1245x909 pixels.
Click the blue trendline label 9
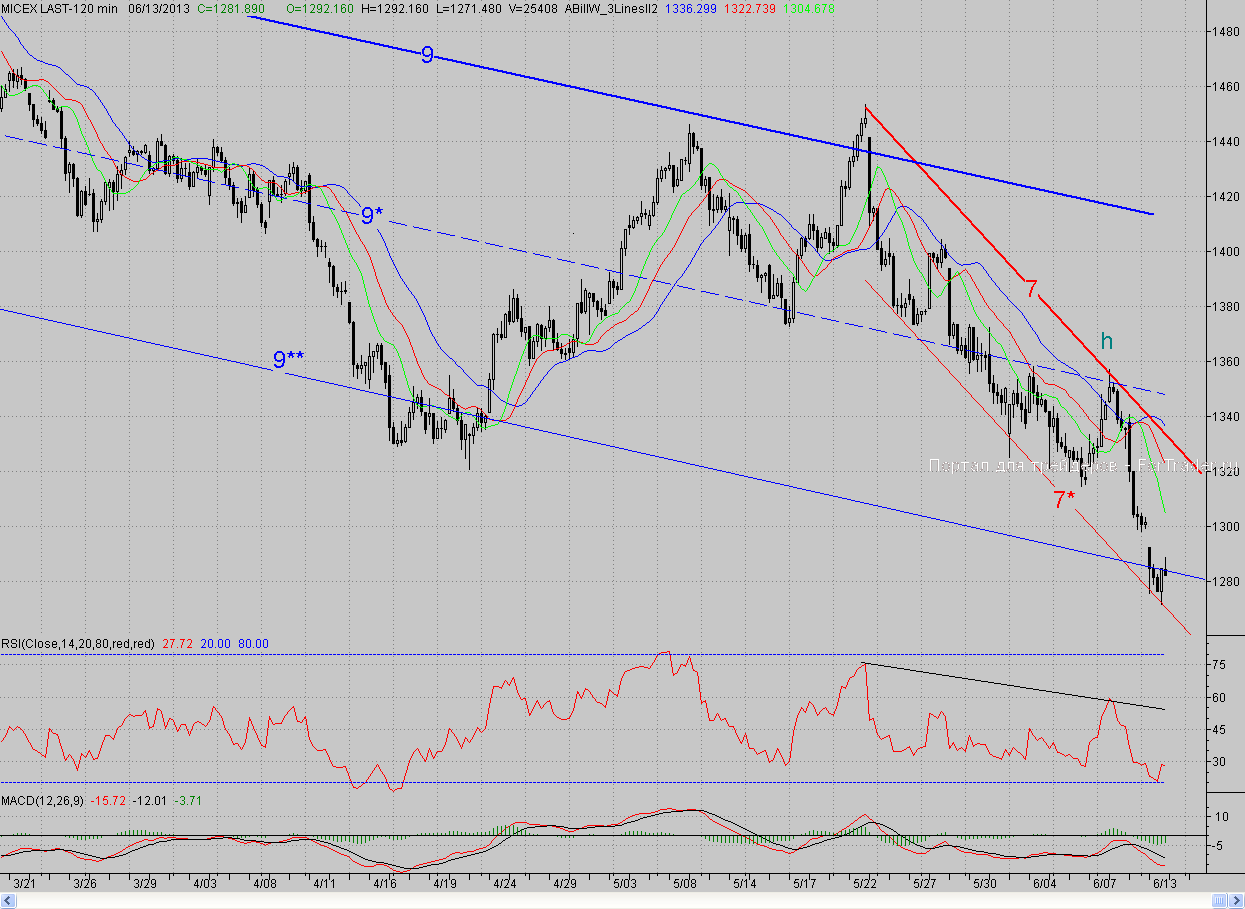[427, 55]
